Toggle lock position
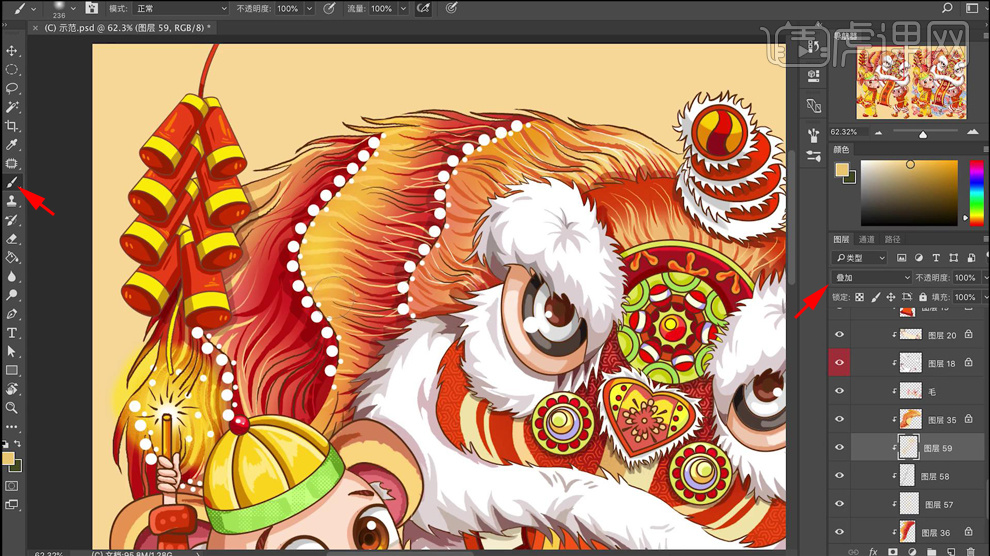 [x=891, y=297]
